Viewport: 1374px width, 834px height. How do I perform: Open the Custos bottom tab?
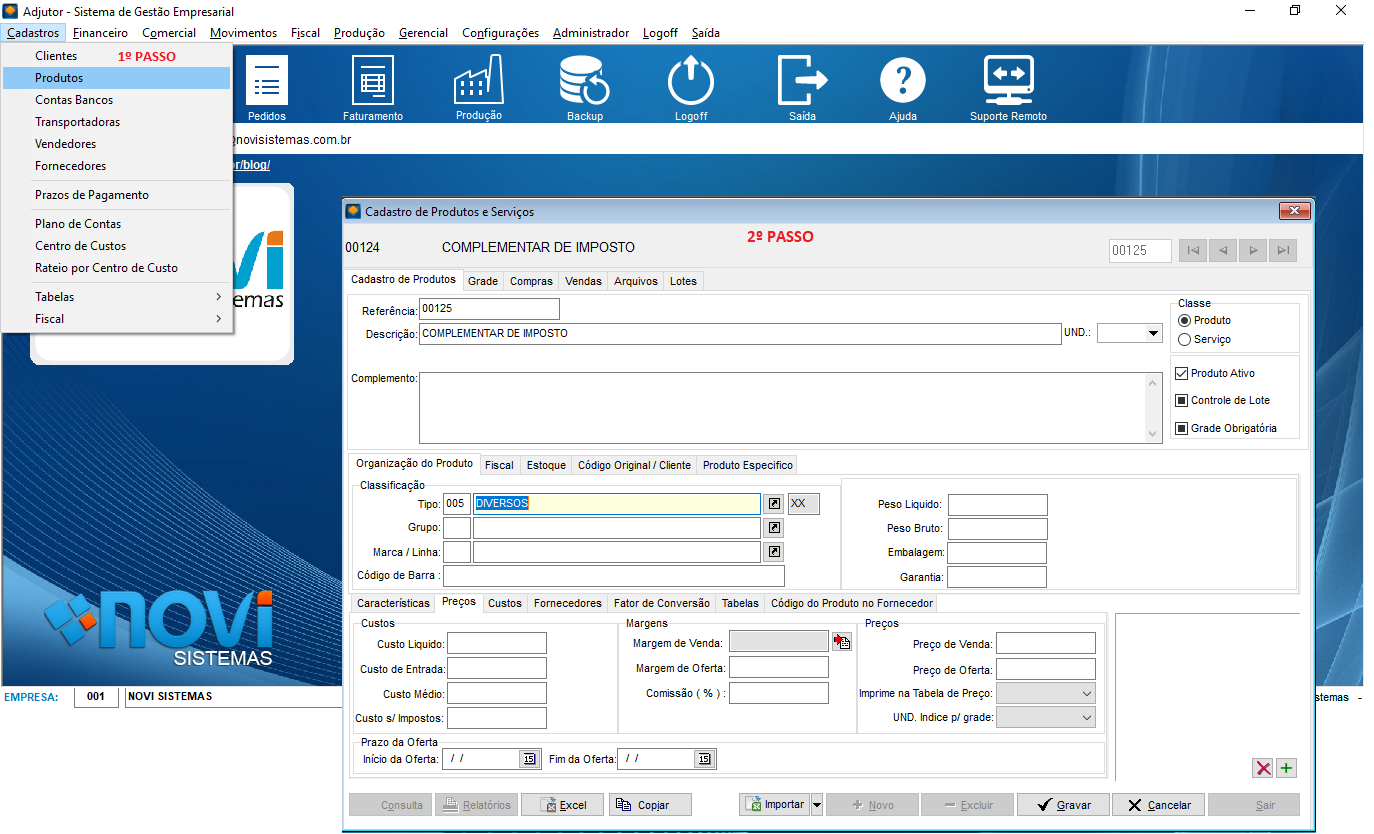pos(505,603)
